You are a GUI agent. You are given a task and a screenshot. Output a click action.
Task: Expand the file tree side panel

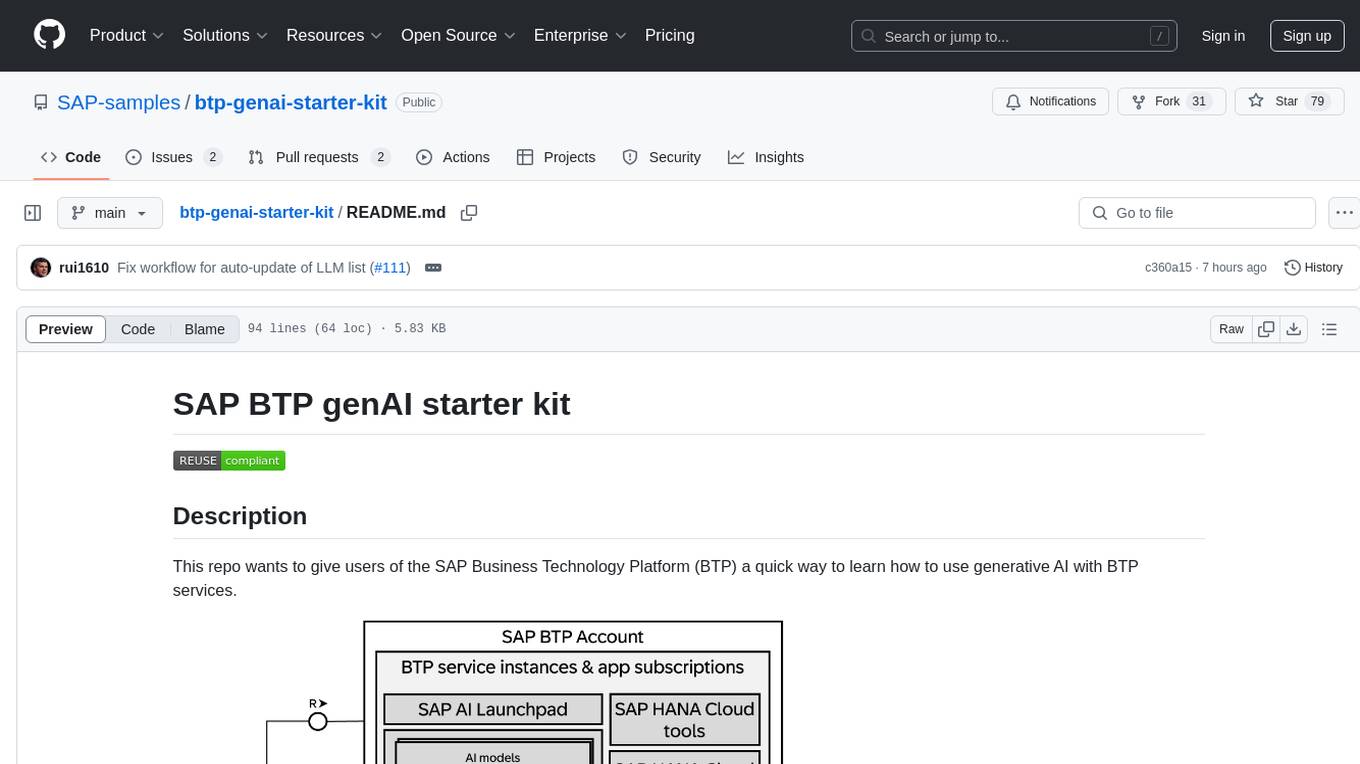tap(33, 213)
